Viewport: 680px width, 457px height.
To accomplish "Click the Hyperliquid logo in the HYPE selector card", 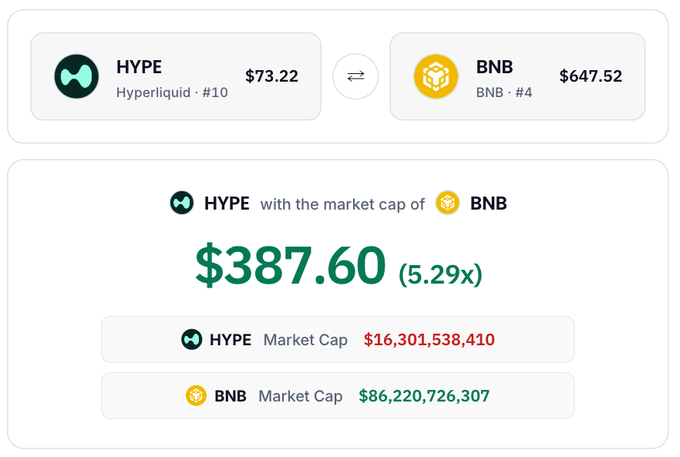I will tap(76, 76).
